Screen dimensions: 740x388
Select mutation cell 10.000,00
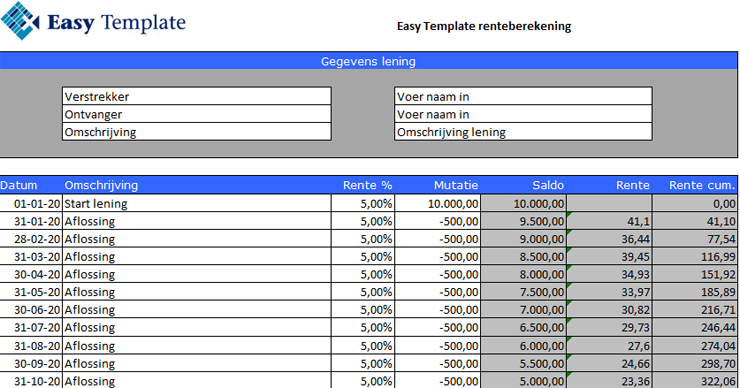[438, 203]
